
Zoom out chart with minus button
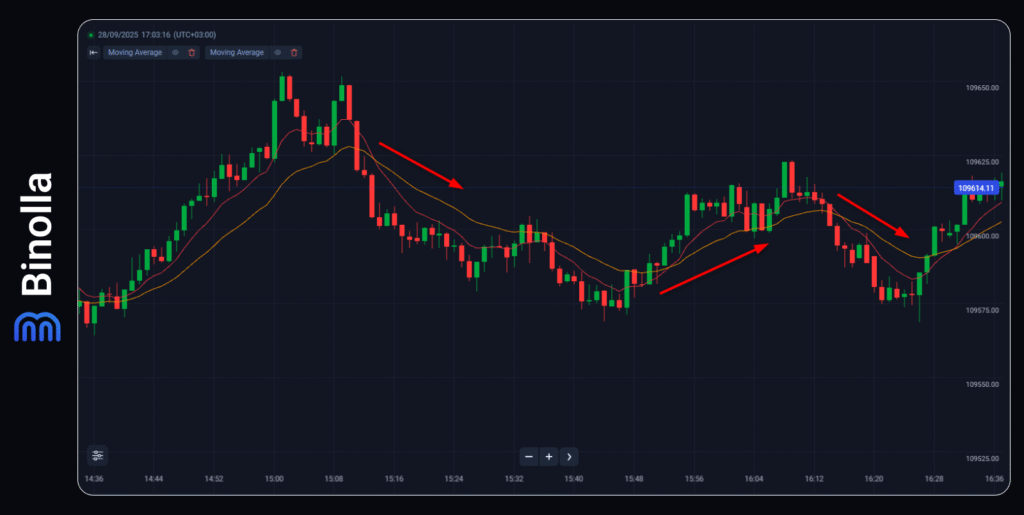529,457
